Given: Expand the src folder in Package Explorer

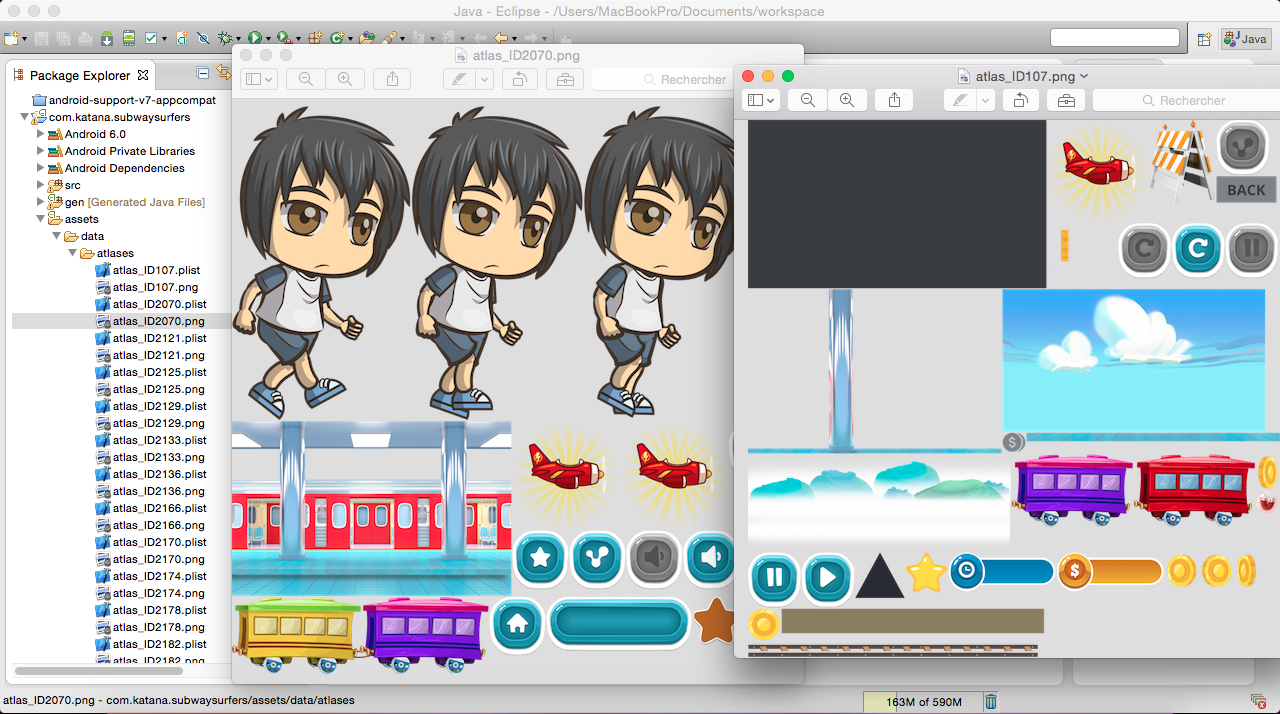Looking at the screenshot, I should click(x=41, y=185).
